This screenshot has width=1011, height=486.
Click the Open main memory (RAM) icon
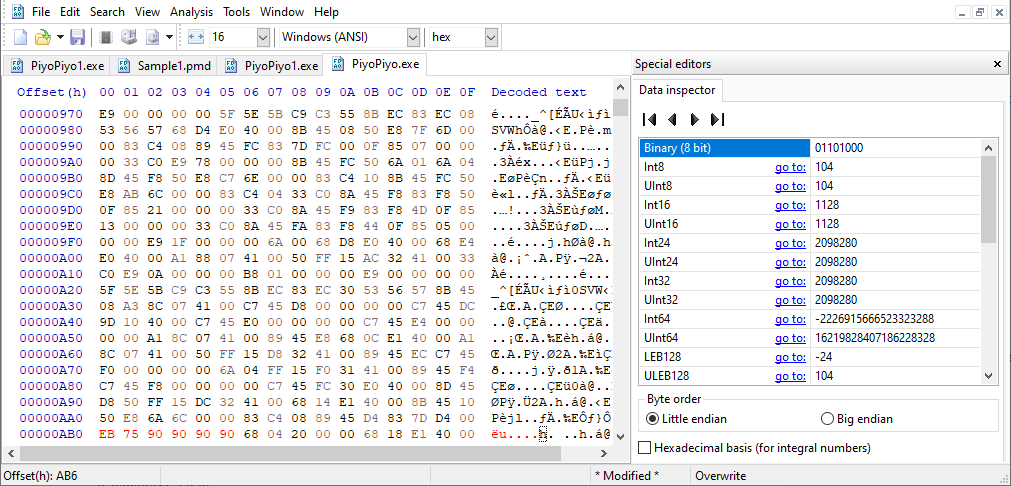pos(105,37)
